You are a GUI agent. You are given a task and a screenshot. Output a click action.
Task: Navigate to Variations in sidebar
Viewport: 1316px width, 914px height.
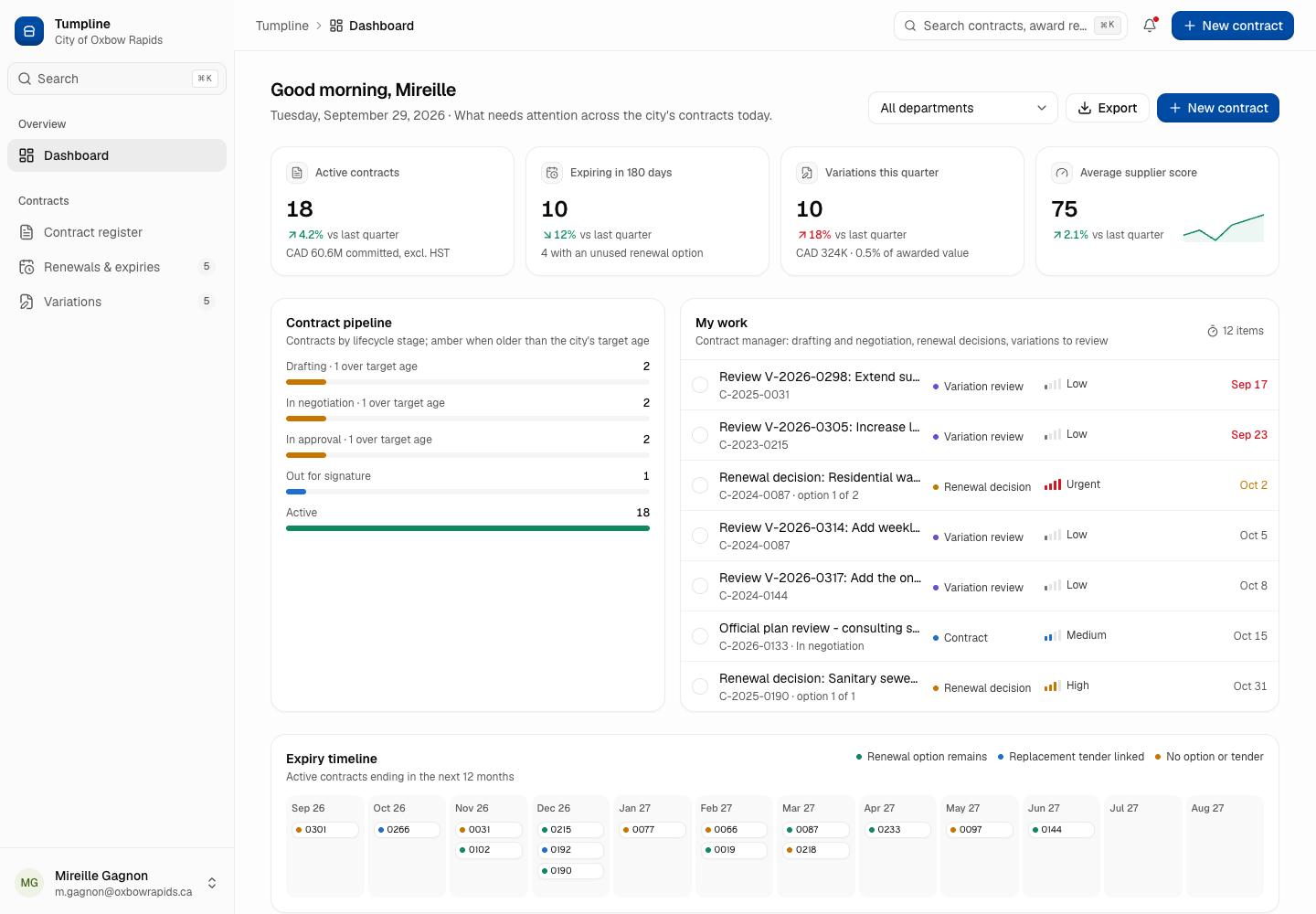click(x=117, y=302)
